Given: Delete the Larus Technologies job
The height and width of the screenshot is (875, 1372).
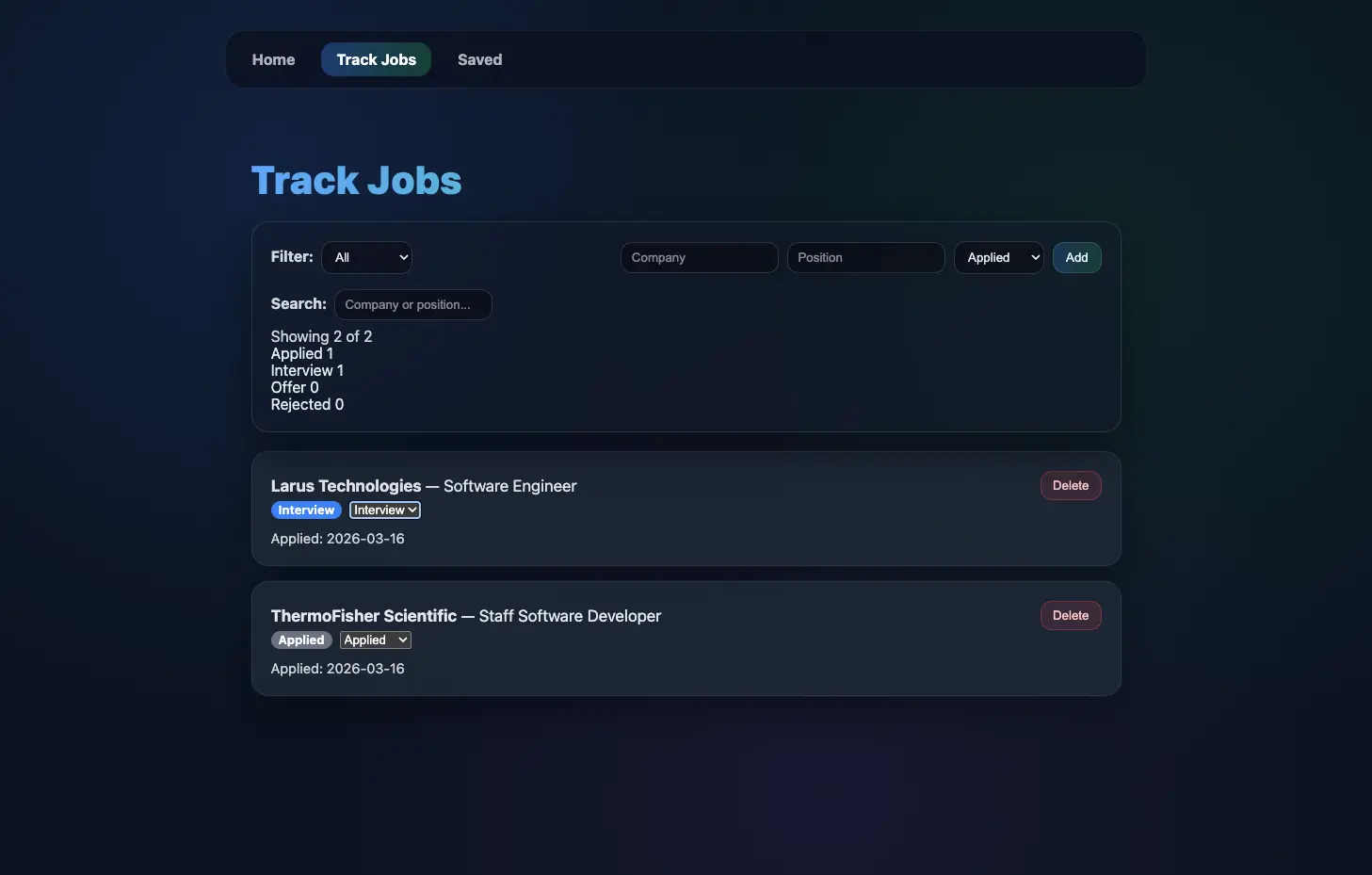Looking at the screenshot, I should pyautogui.click(x=1071, y=485).
